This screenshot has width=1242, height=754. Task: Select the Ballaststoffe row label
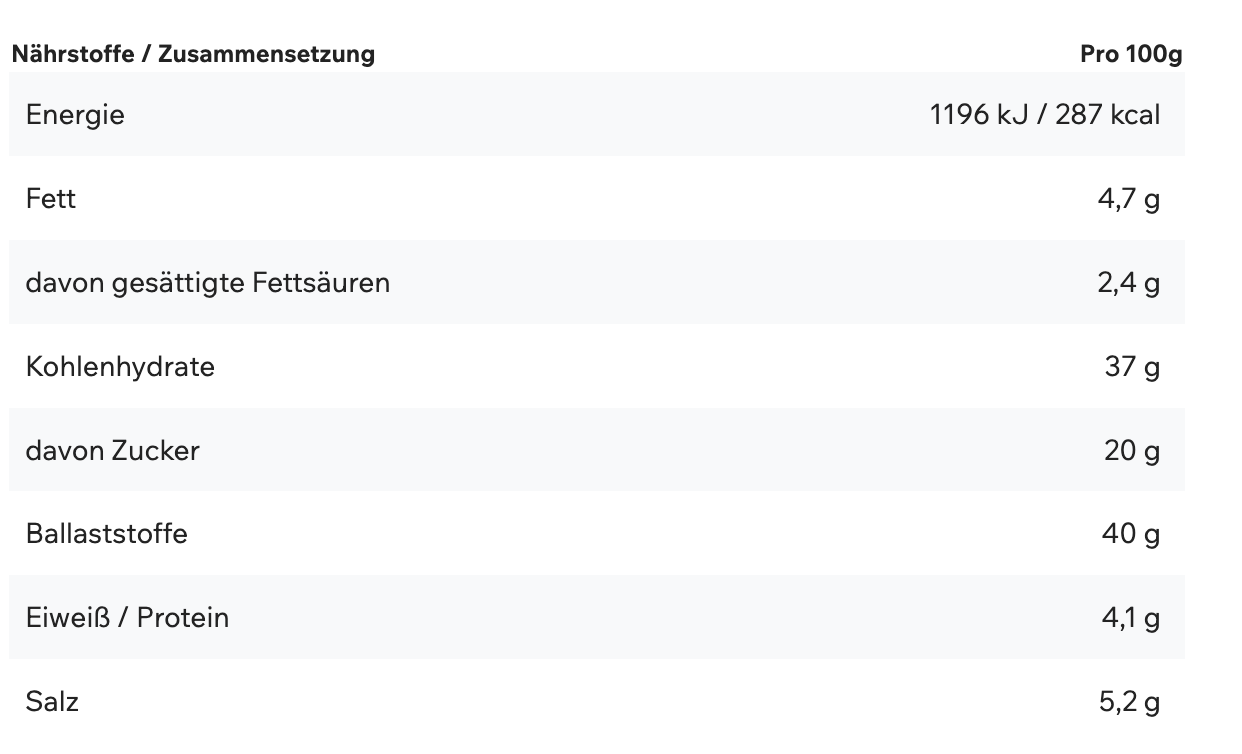coord(107,534)
